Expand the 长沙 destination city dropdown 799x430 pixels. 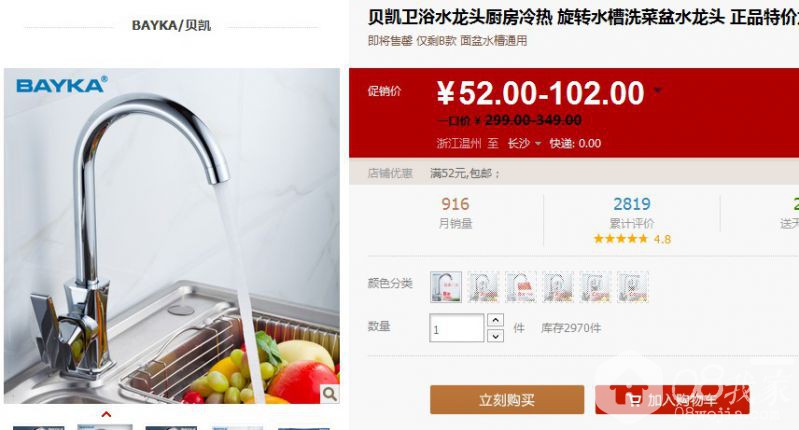point(524,144)
